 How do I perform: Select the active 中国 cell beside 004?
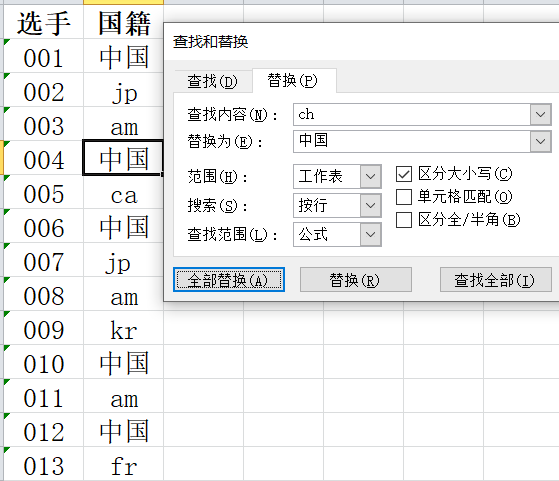(123, 158)
